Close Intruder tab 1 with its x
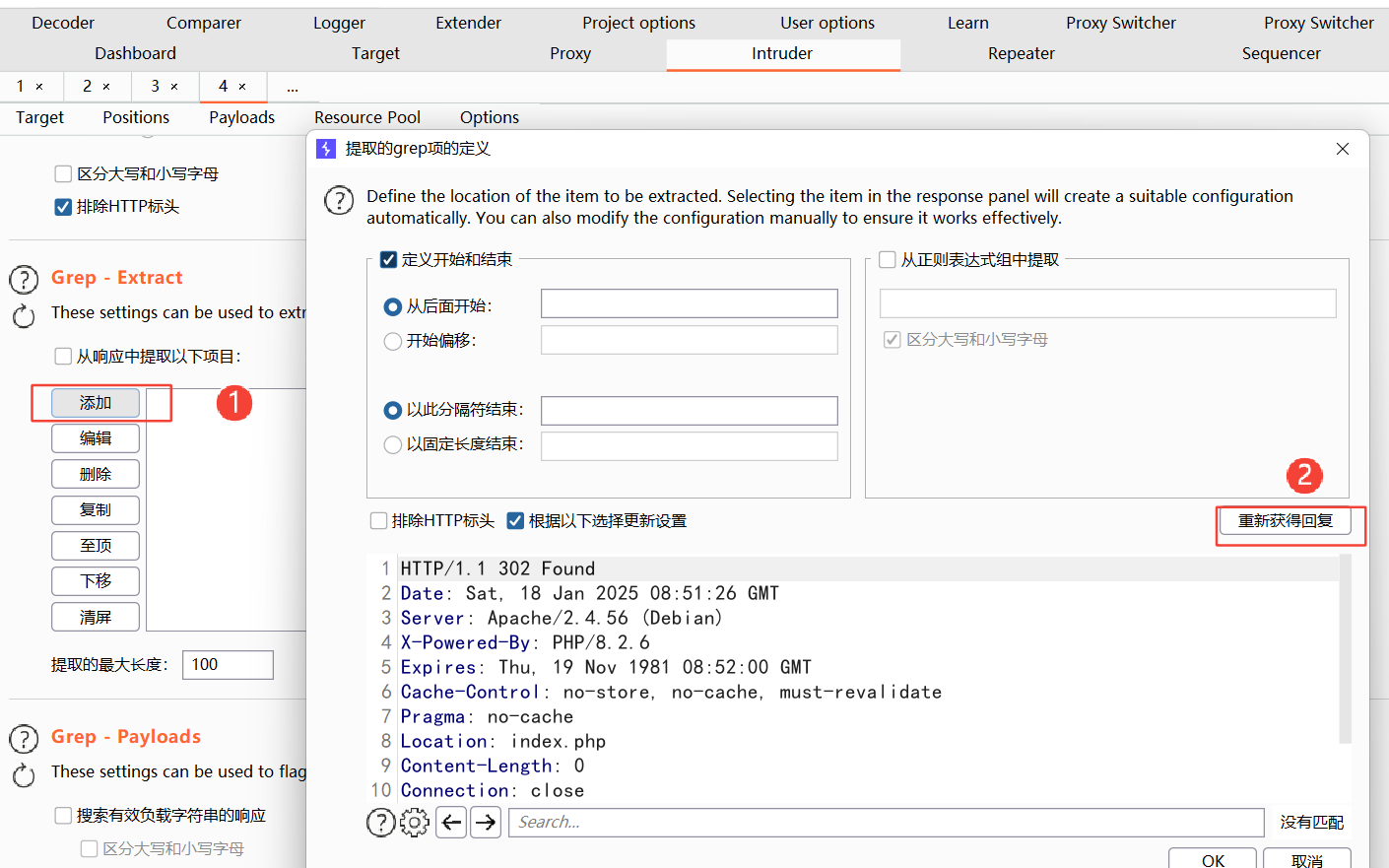Viewport: 1389px width, 868px height. tap(39, 87)
